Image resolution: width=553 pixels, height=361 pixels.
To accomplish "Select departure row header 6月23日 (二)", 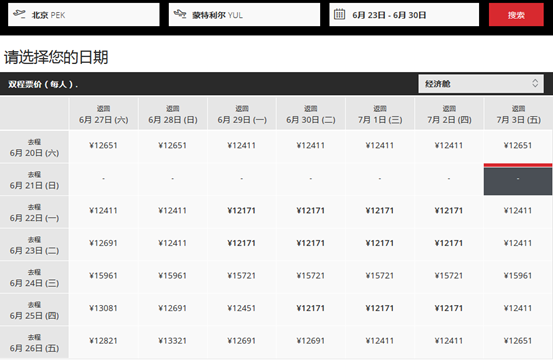I will click(x=34, y=245).
